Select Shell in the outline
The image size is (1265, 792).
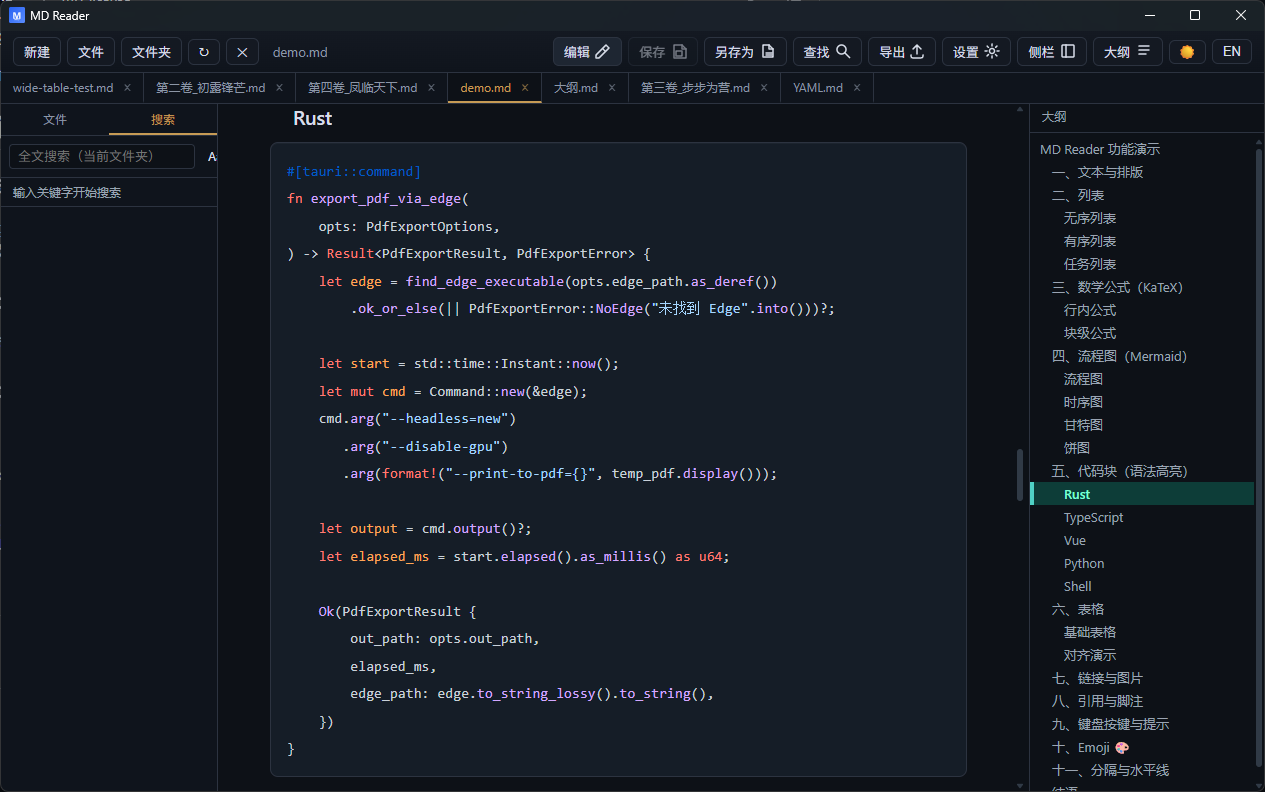point(1078,586)
